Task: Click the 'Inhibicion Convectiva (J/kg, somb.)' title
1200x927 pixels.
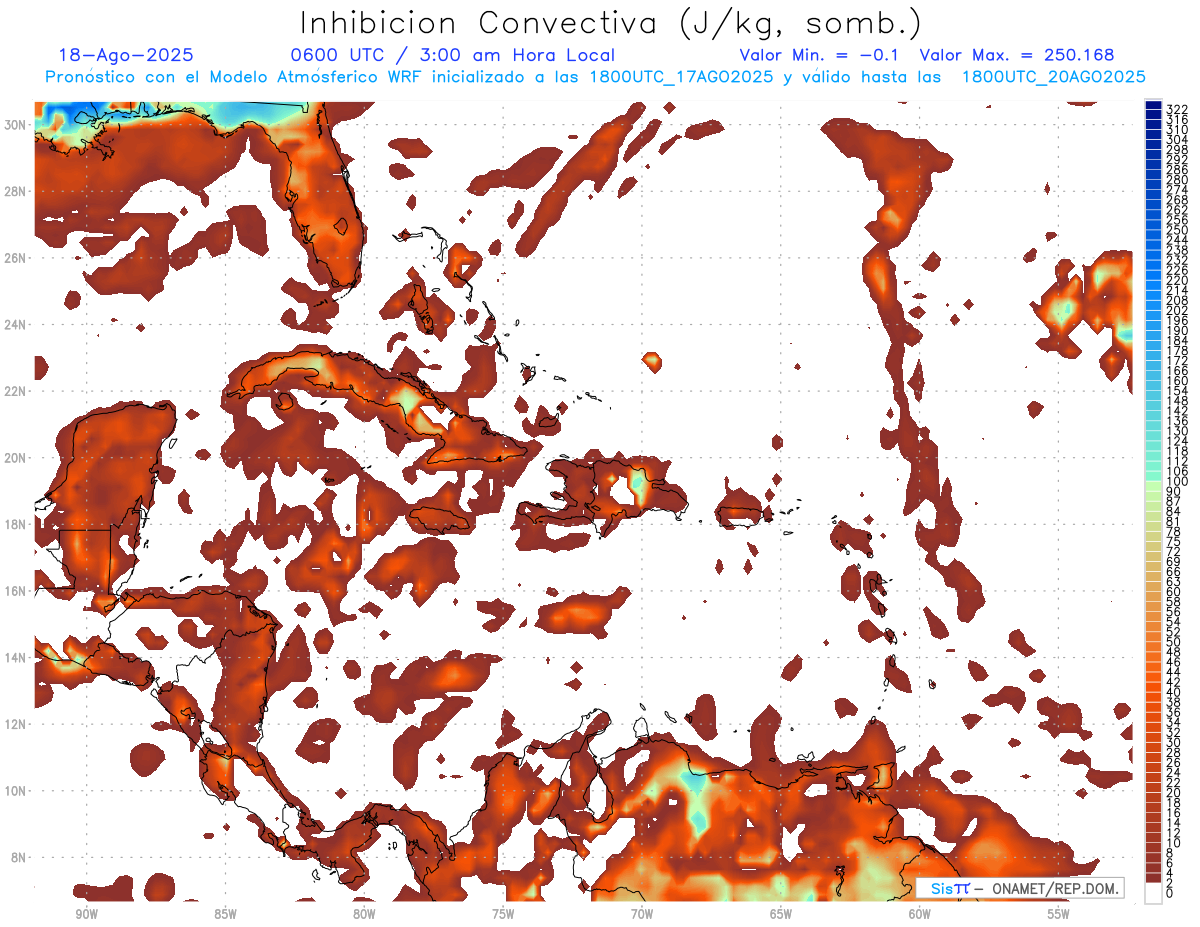Action: 611,23
